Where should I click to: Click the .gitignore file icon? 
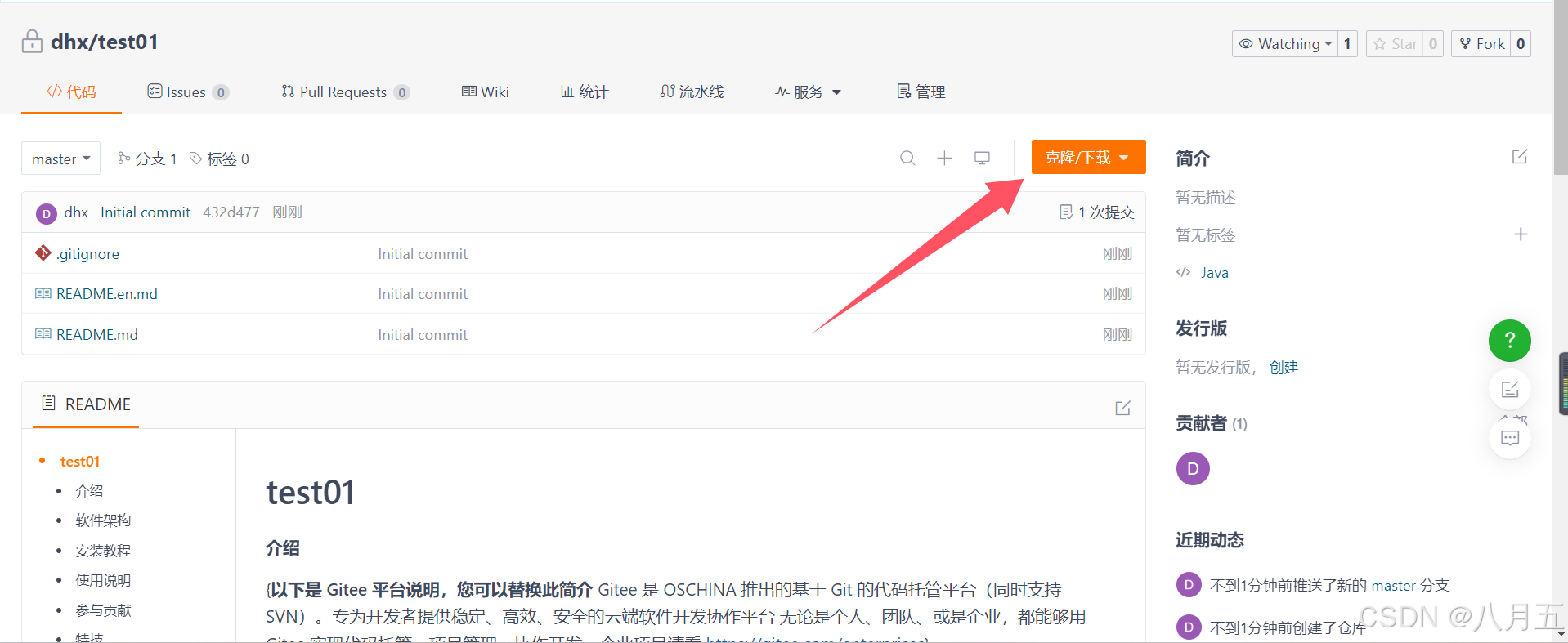[43, 253]
